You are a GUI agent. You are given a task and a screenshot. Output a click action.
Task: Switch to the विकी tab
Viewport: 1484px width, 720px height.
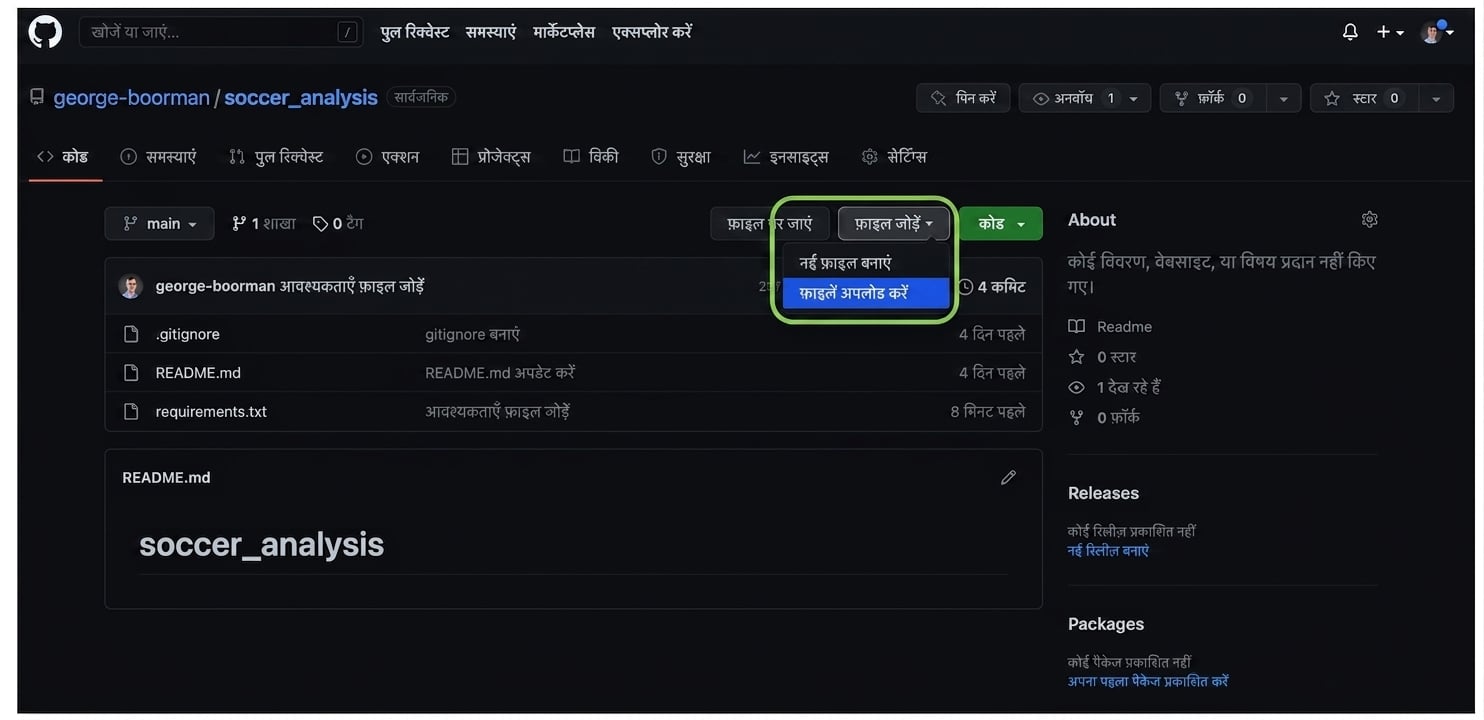click(591, 157)
